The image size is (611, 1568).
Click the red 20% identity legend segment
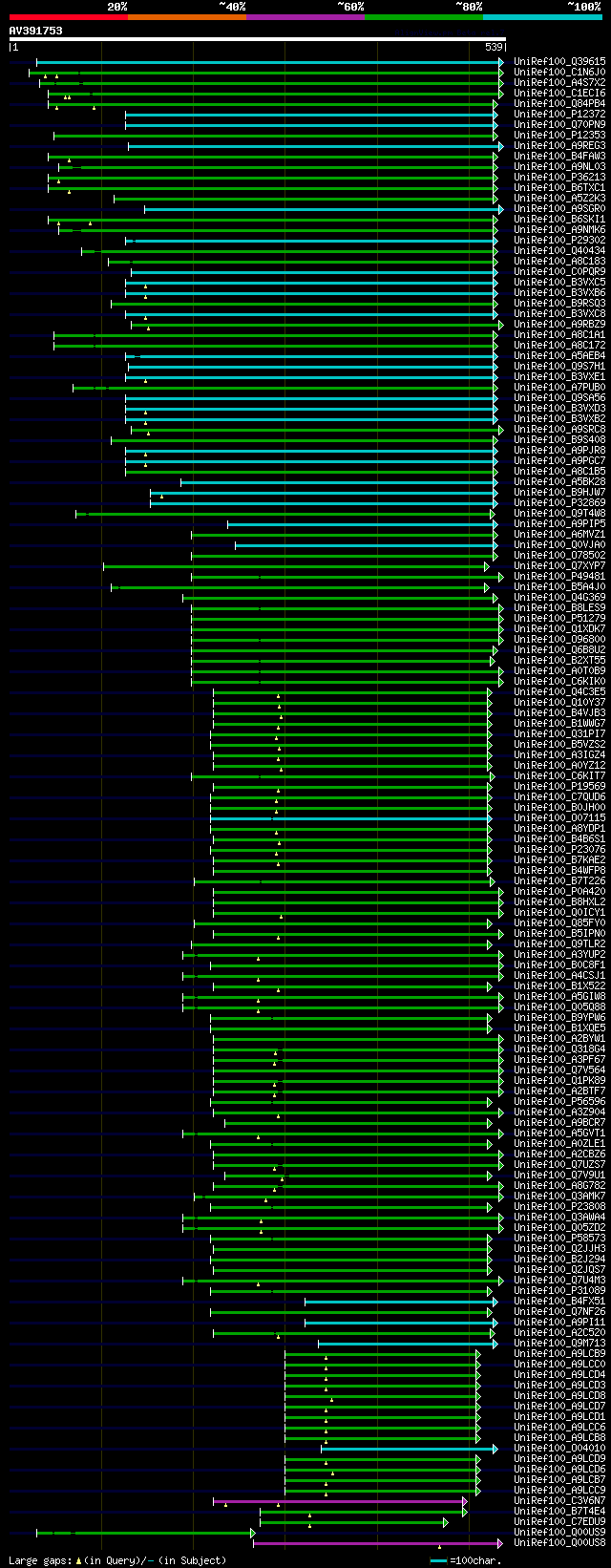(x=69, y=17)
